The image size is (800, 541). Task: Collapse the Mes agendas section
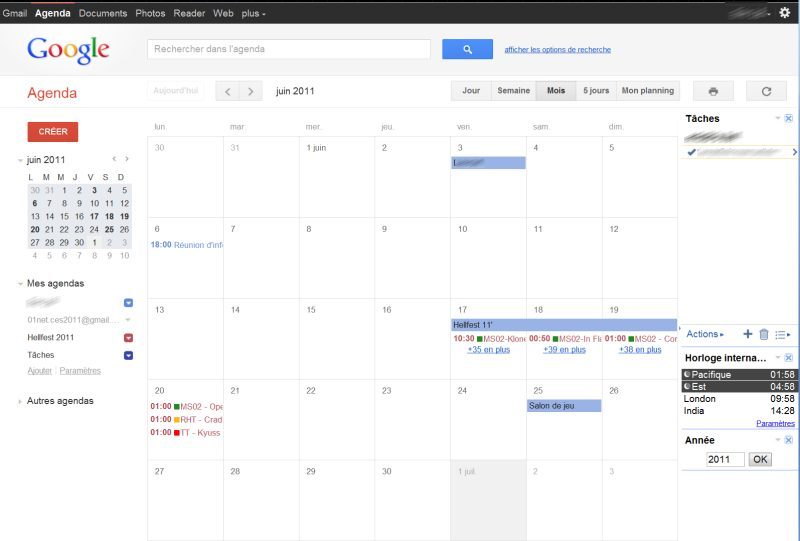(x=20, y=284)
